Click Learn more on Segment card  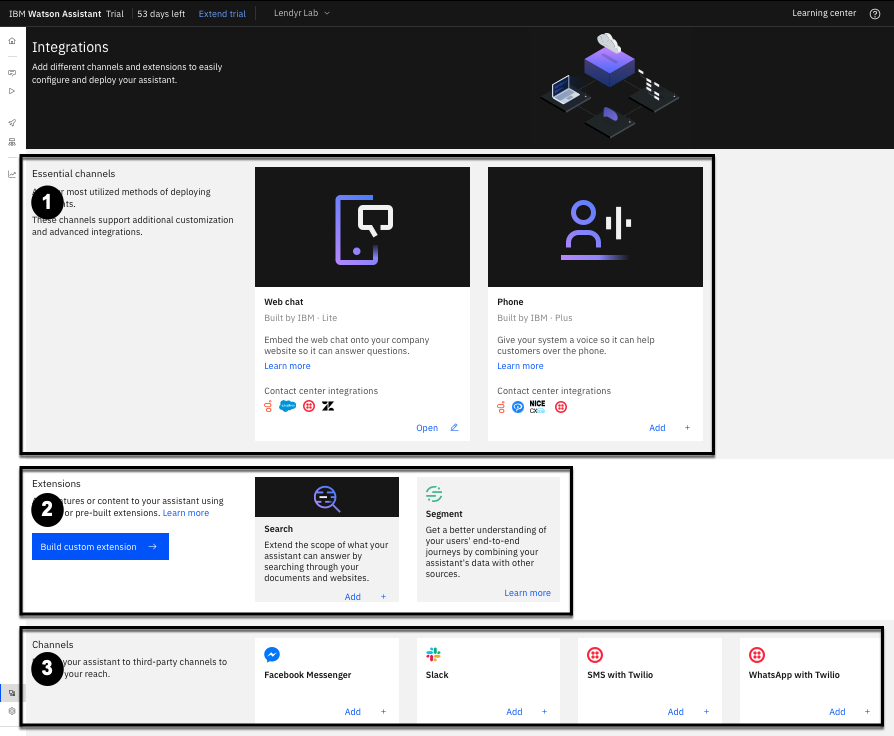pyautogui.click(x=527, y=593)
